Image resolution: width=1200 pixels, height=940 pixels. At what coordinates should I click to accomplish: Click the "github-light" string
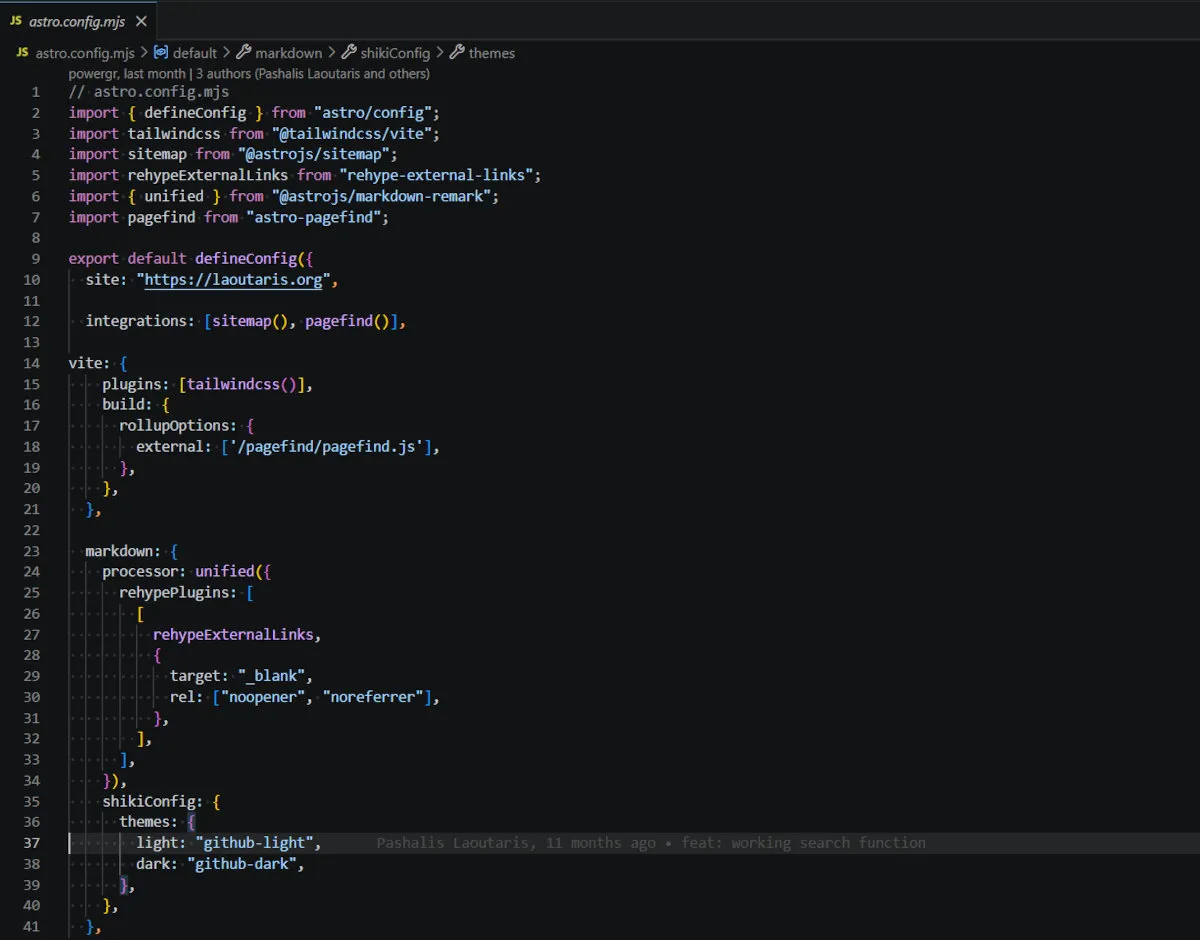254,843
